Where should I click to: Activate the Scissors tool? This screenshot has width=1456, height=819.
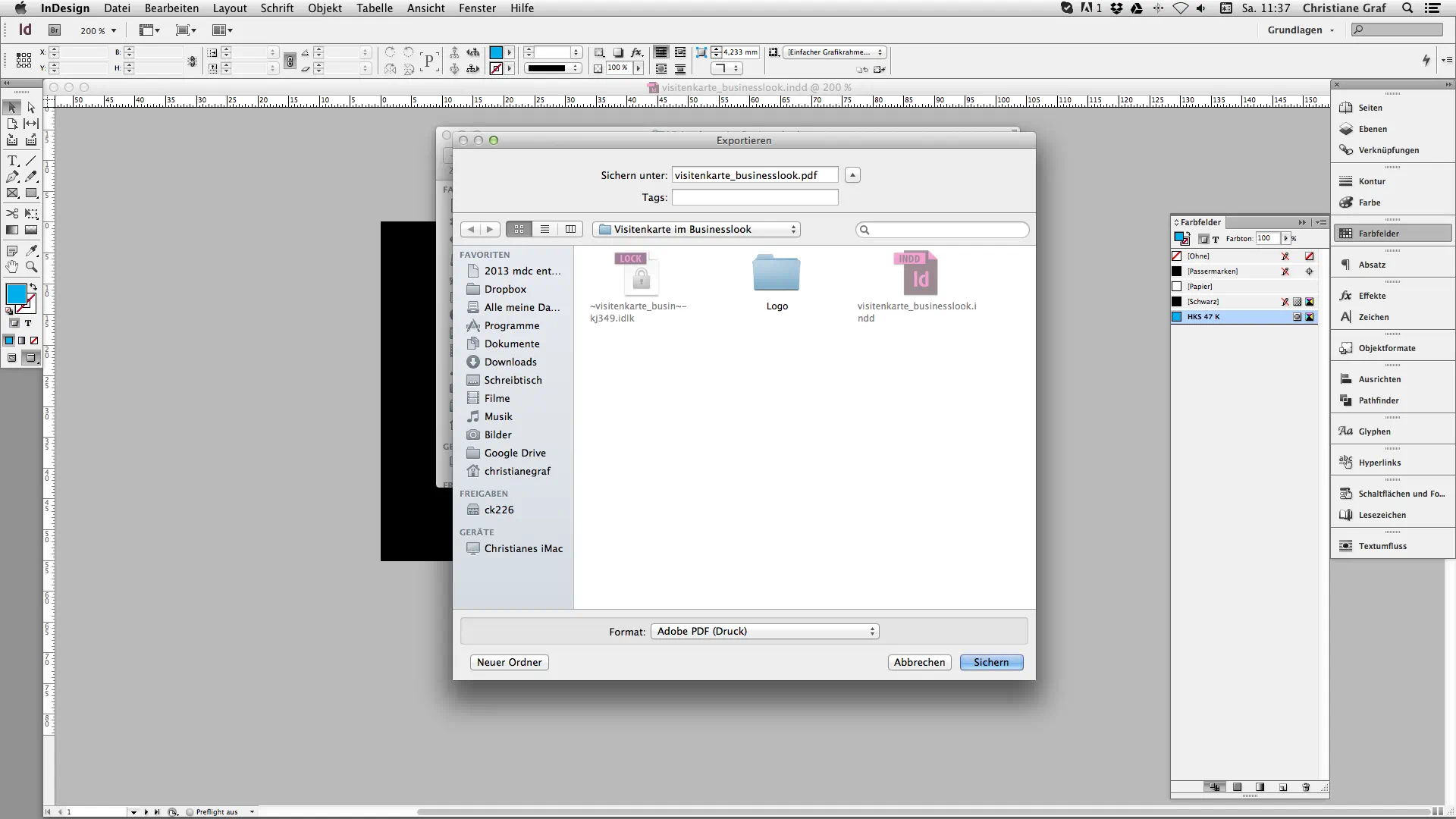(x=12, y=213)
